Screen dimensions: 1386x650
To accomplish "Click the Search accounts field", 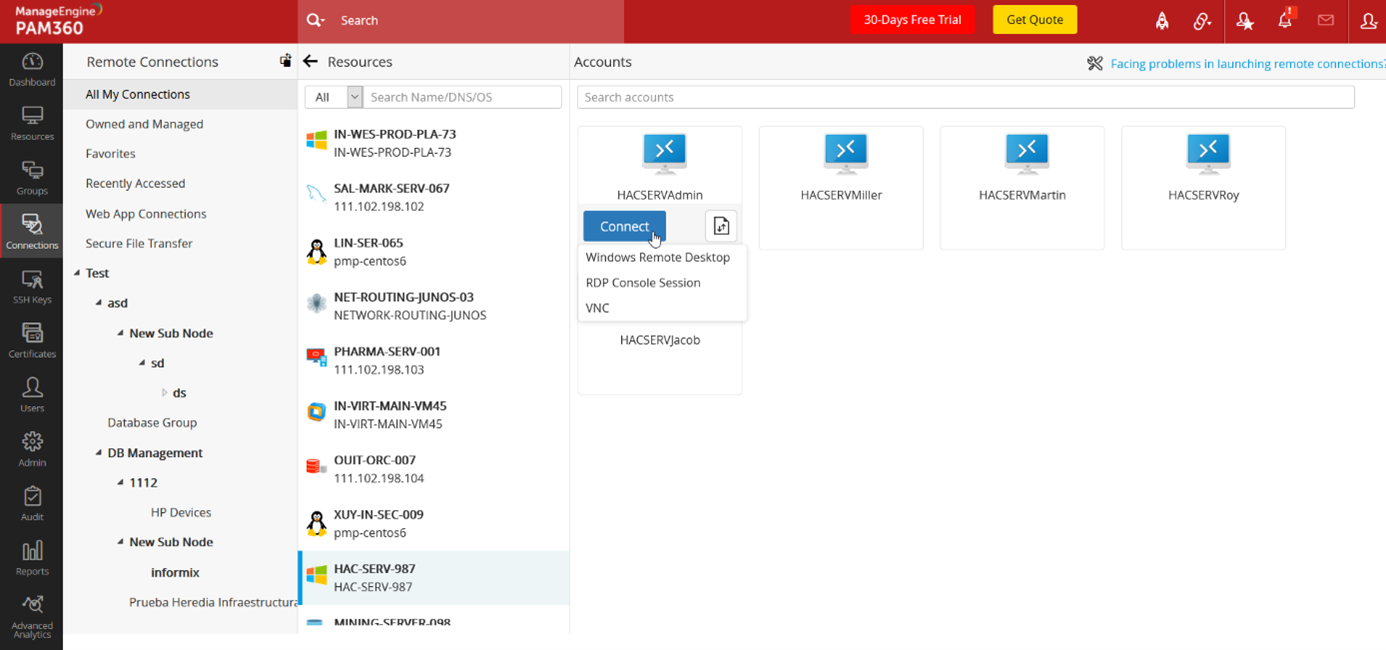I will [965, 97].
